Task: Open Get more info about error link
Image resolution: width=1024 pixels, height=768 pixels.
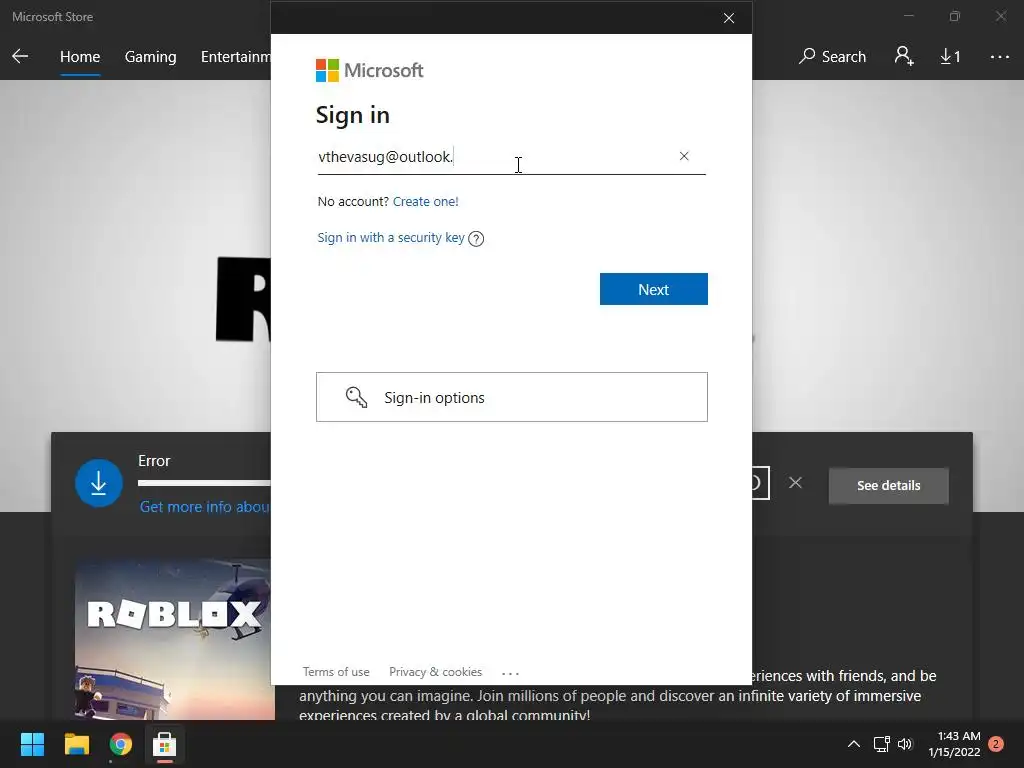Action: pyautogui.click(x=205, y=507)
